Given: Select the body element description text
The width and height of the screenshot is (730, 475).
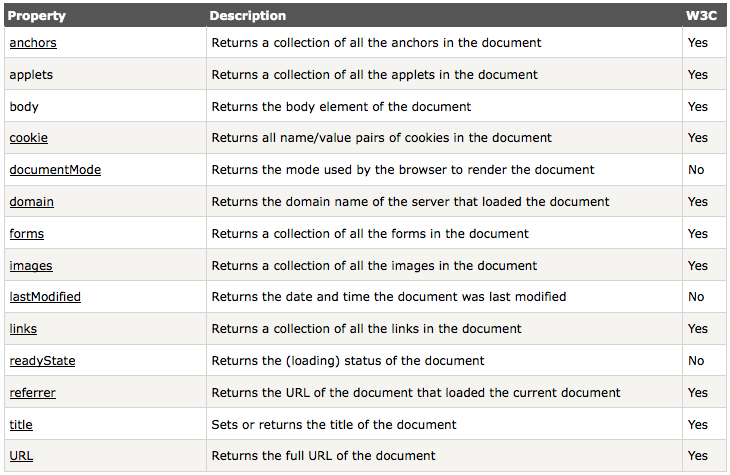Looking at the screenshot, I should tap(341, 107).
